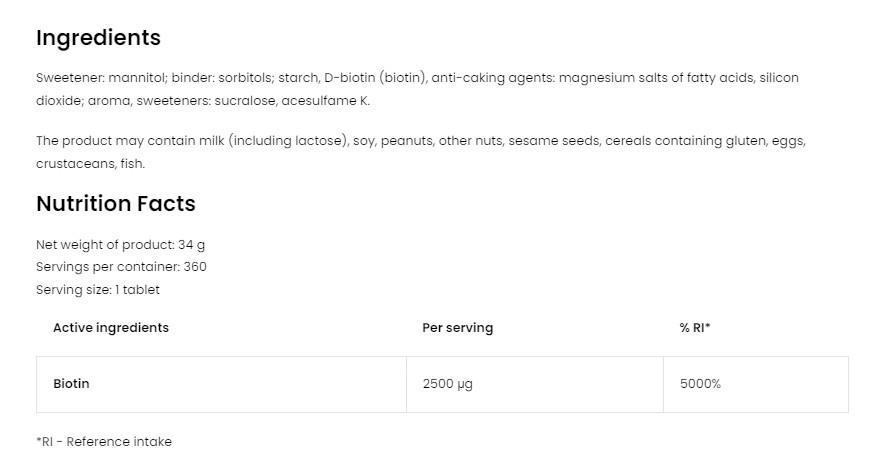Click the milk (including lactose) text
The width and height of the screenshot is (887, 472).
[283, 141]
